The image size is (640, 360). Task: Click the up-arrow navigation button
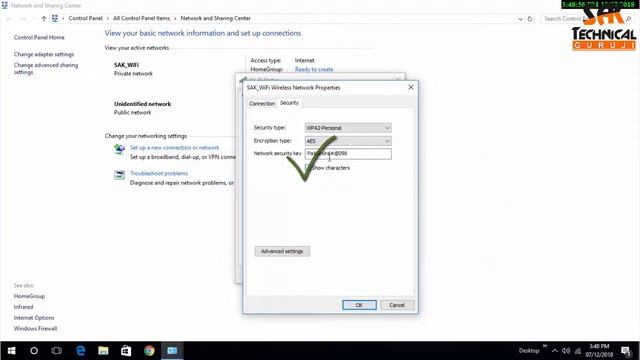point(44,18)
